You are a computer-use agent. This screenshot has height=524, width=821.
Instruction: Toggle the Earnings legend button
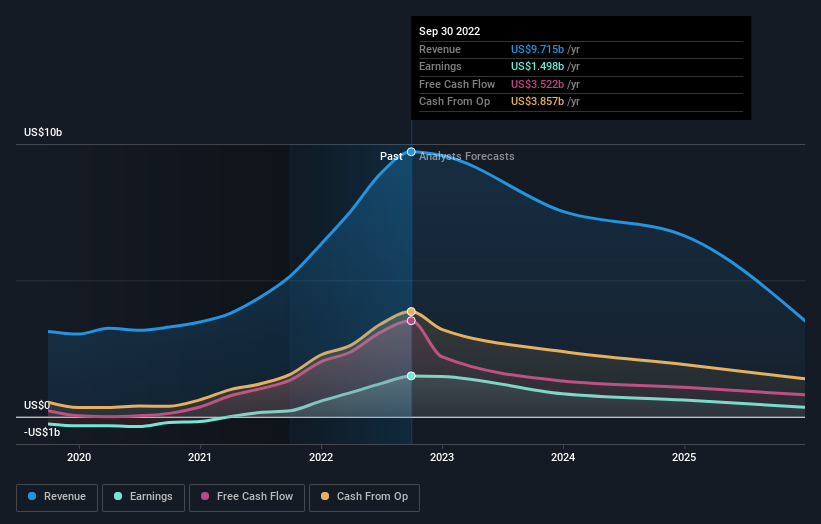tap(143, 497)
